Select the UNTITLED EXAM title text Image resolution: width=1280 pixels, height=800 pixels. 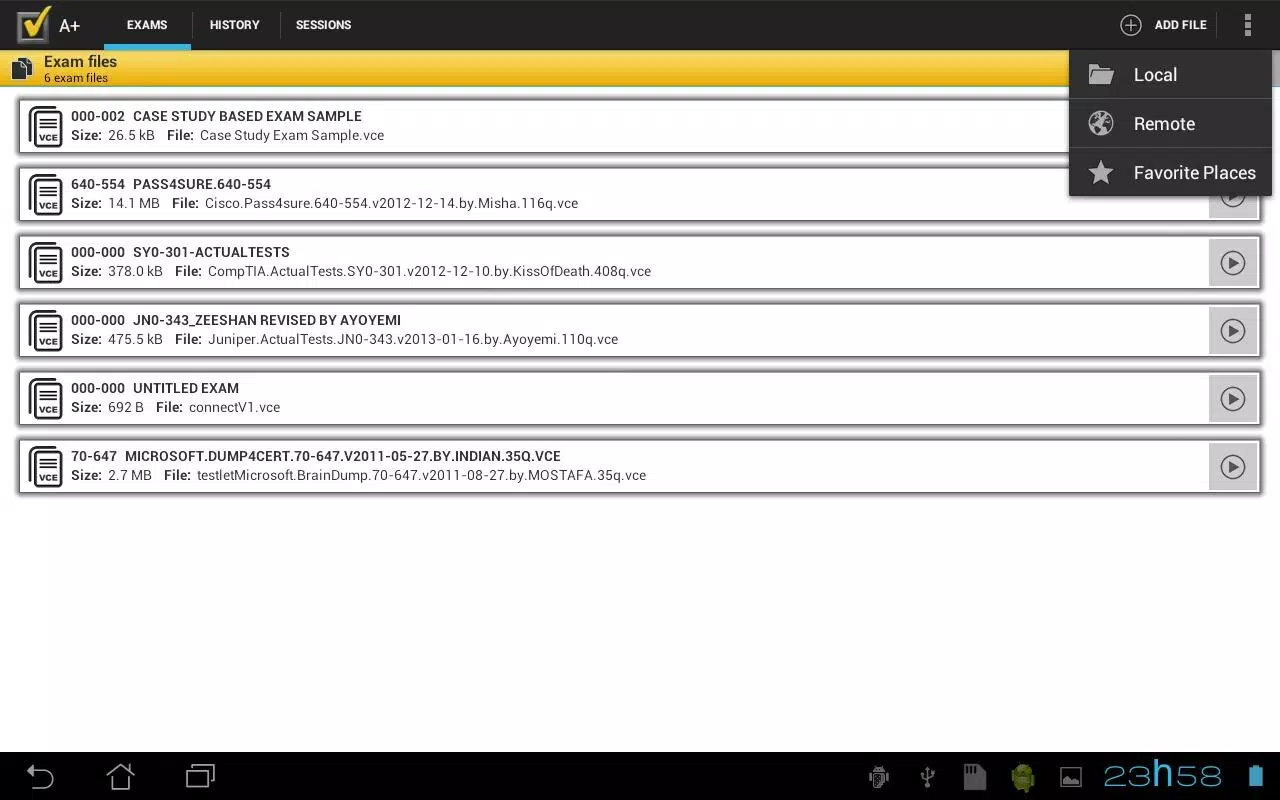point(186,388)
